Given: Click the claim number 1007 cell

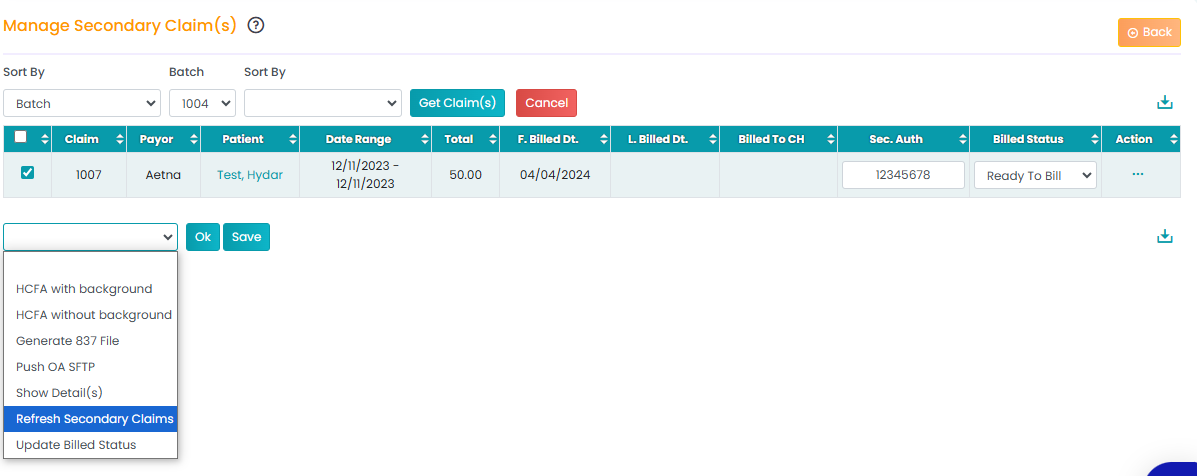Looking at the screenshot, I should (89, 175).
